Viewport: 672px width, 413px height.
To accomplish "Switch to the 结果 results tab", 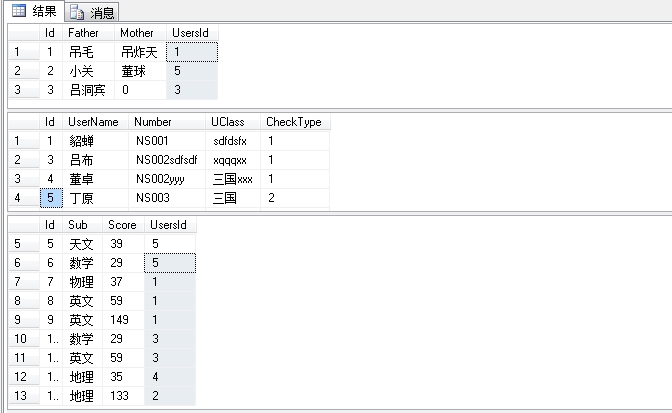I will pyautogui.click(x=36, y=11).
